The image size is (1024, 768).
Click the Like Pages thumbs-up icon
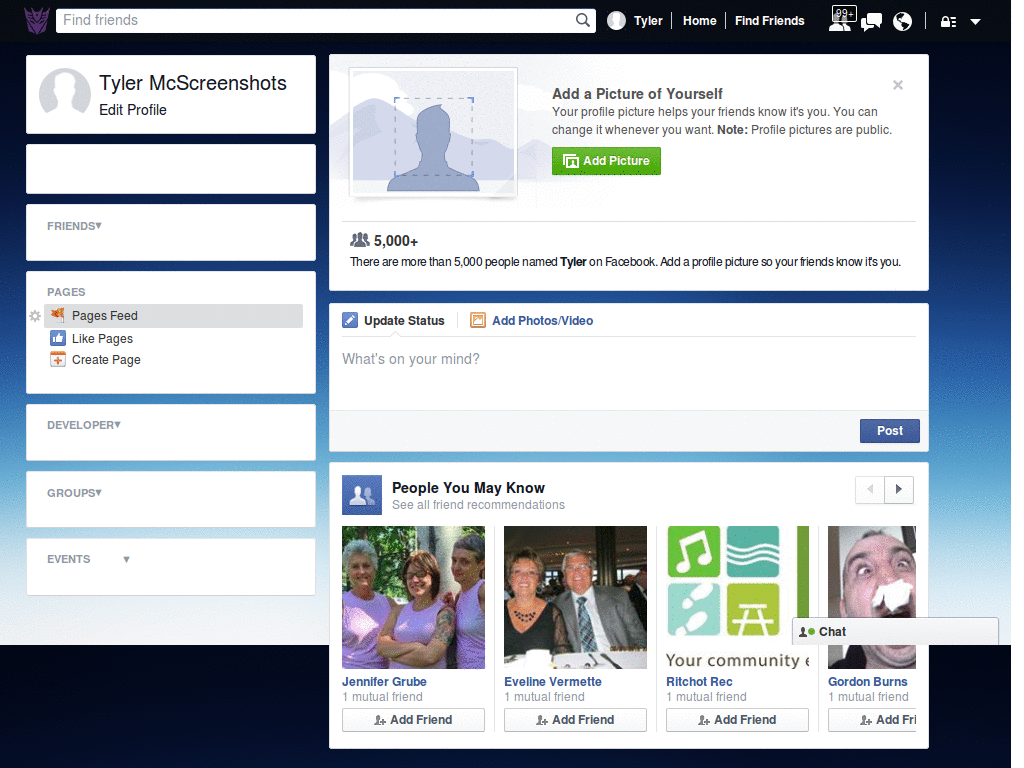click(58, 338)
